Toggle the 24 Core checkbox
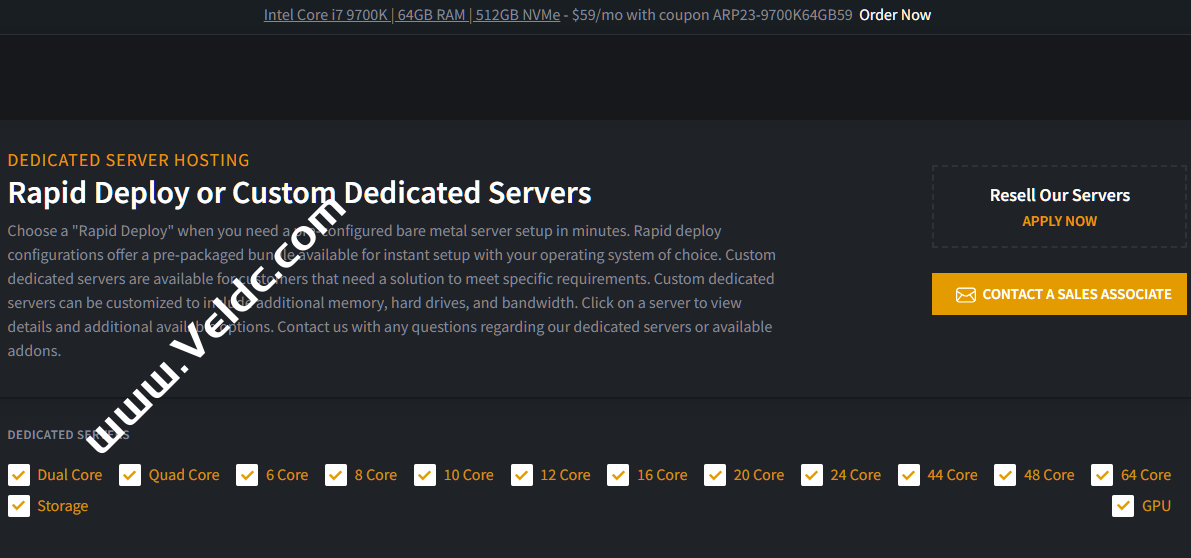 [812, 475]
